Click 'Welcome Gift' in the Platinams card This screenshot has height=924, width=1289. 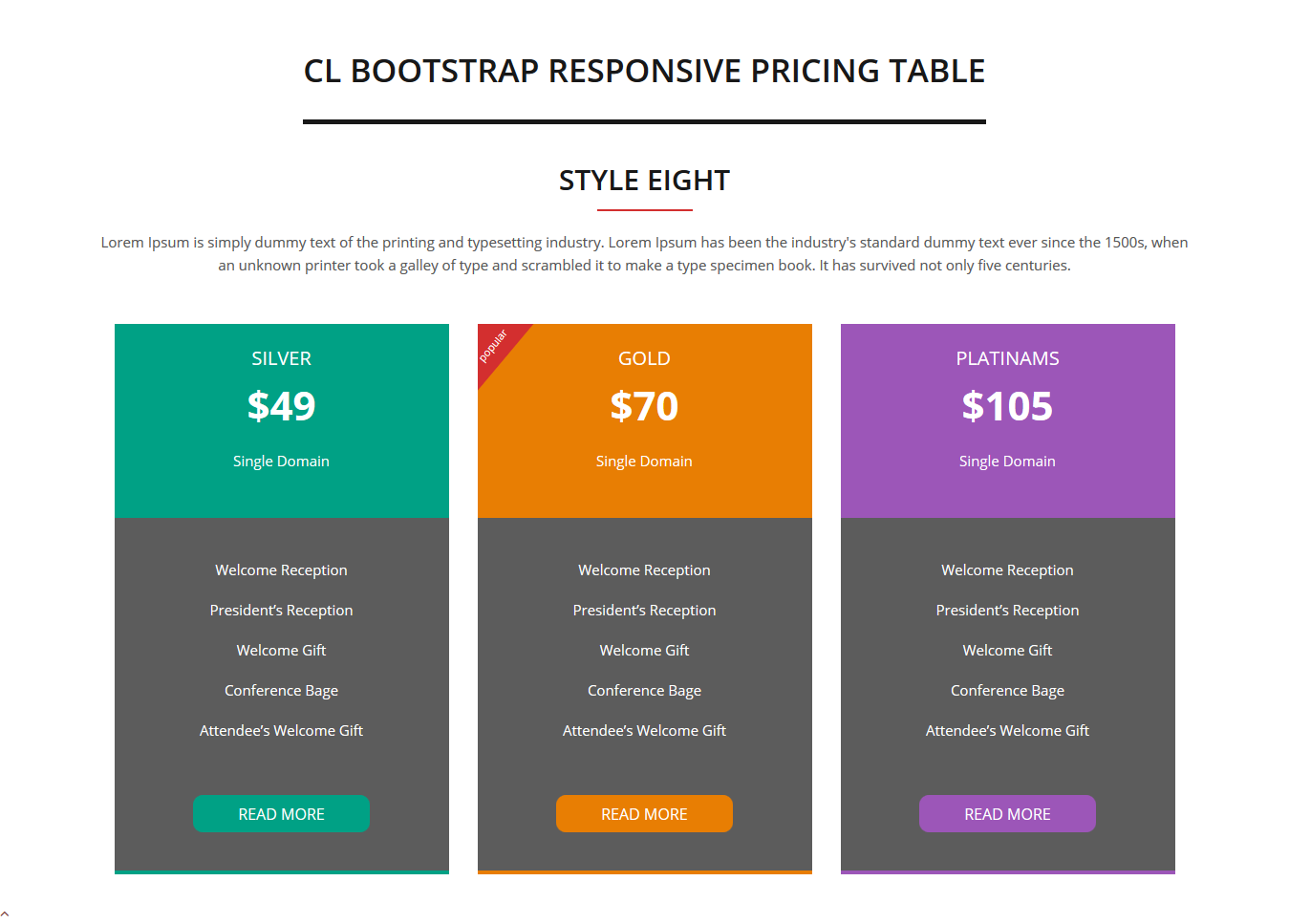pyautogui.click(x=1007, y=650)
